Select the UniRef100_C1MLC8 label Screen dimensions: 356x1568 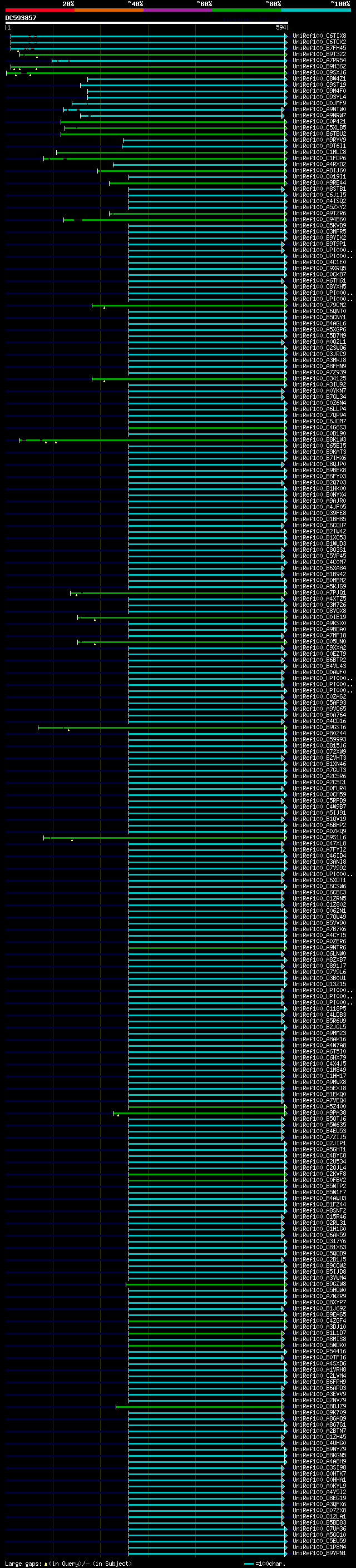click(319, 152)
